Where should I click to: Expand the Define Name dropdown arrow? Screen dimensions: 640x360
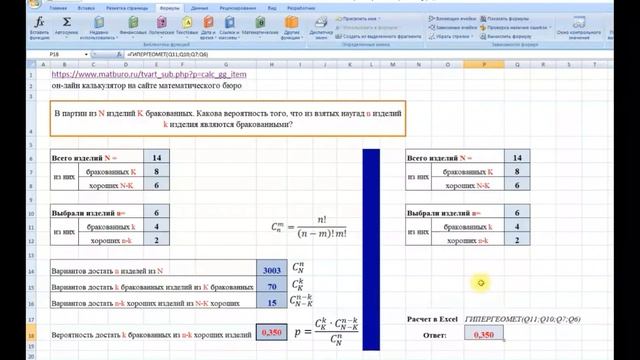[379, 19]
